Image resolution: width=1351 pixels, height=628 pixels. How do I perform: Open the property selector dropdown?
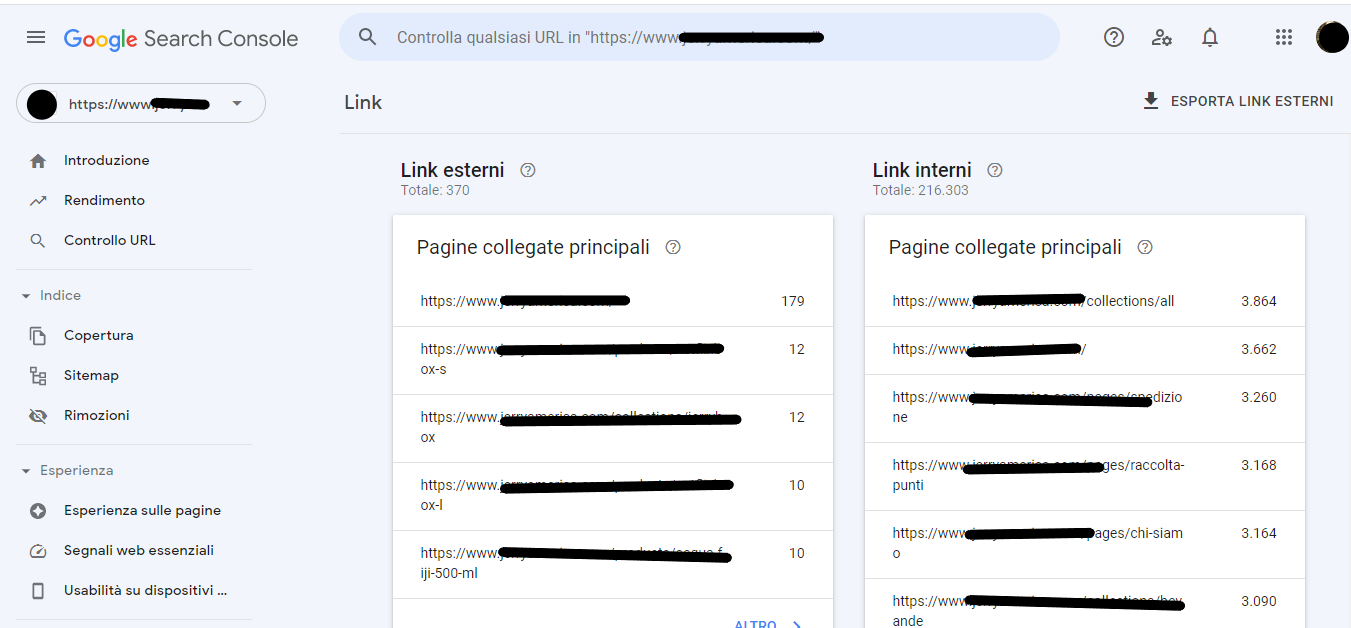[236, 103]
